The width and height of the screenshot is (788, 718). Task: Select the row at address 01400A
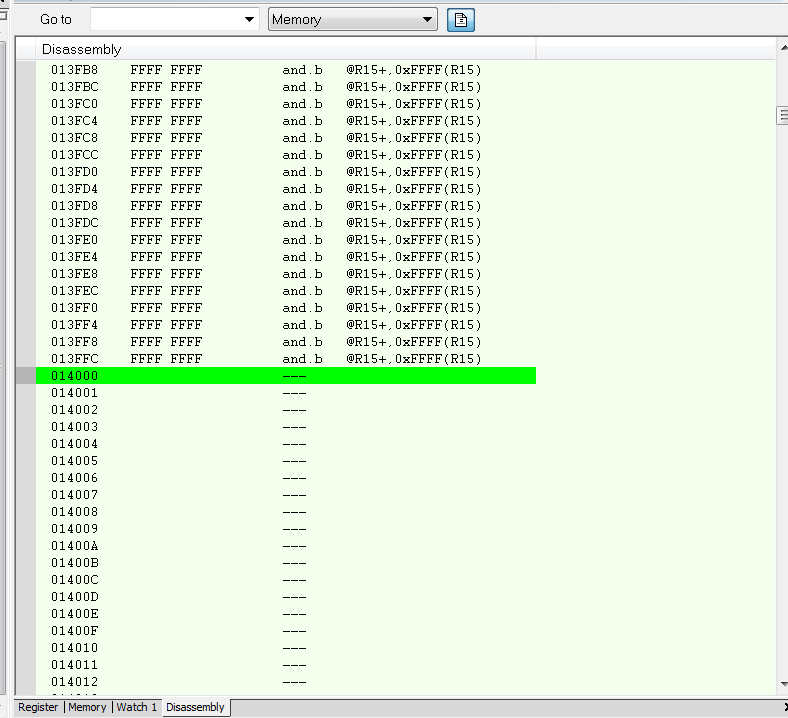(285, 546)
